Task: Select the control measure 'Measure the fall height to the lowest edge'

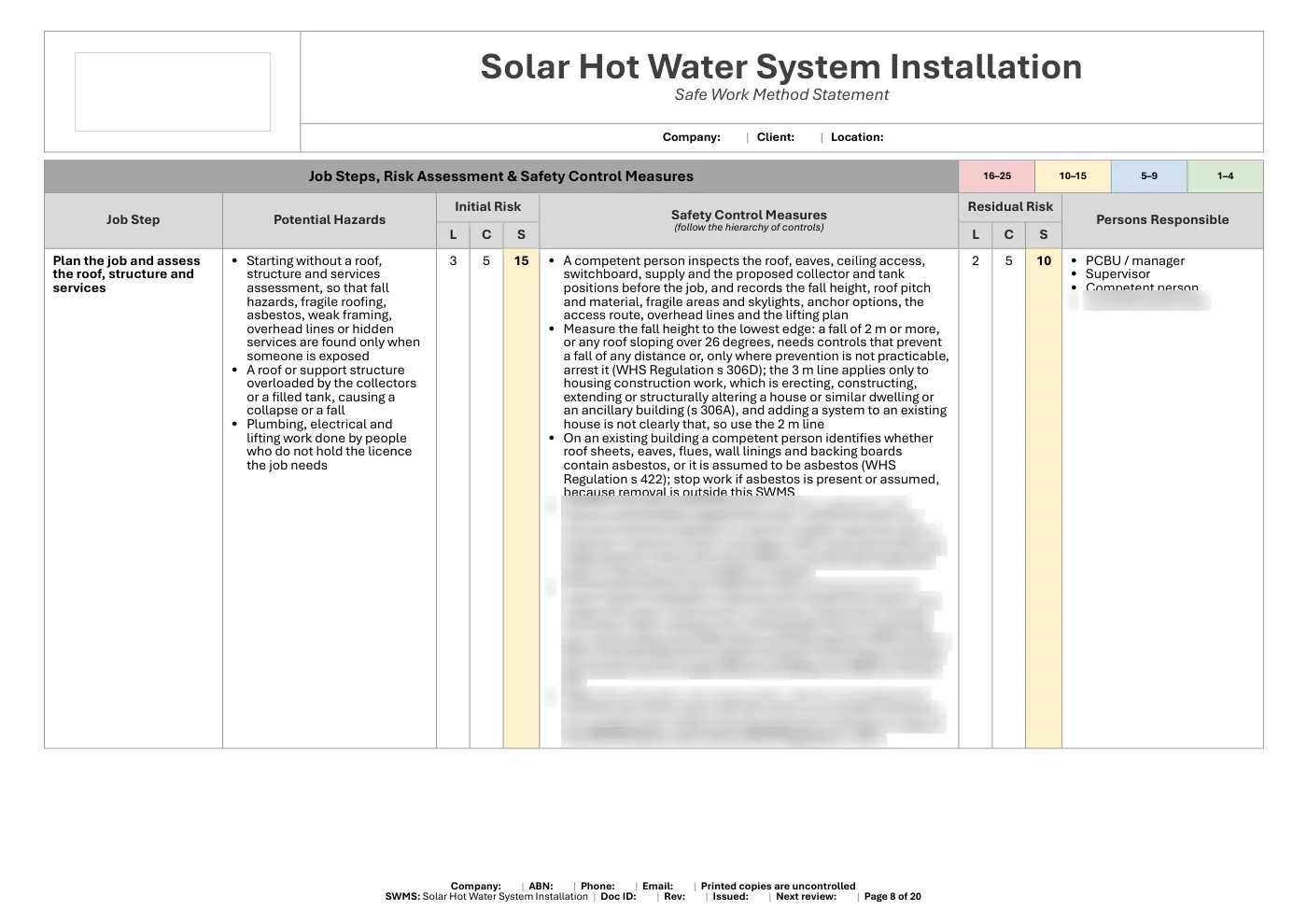Action: pyautogui.click(x=754, y=376)
